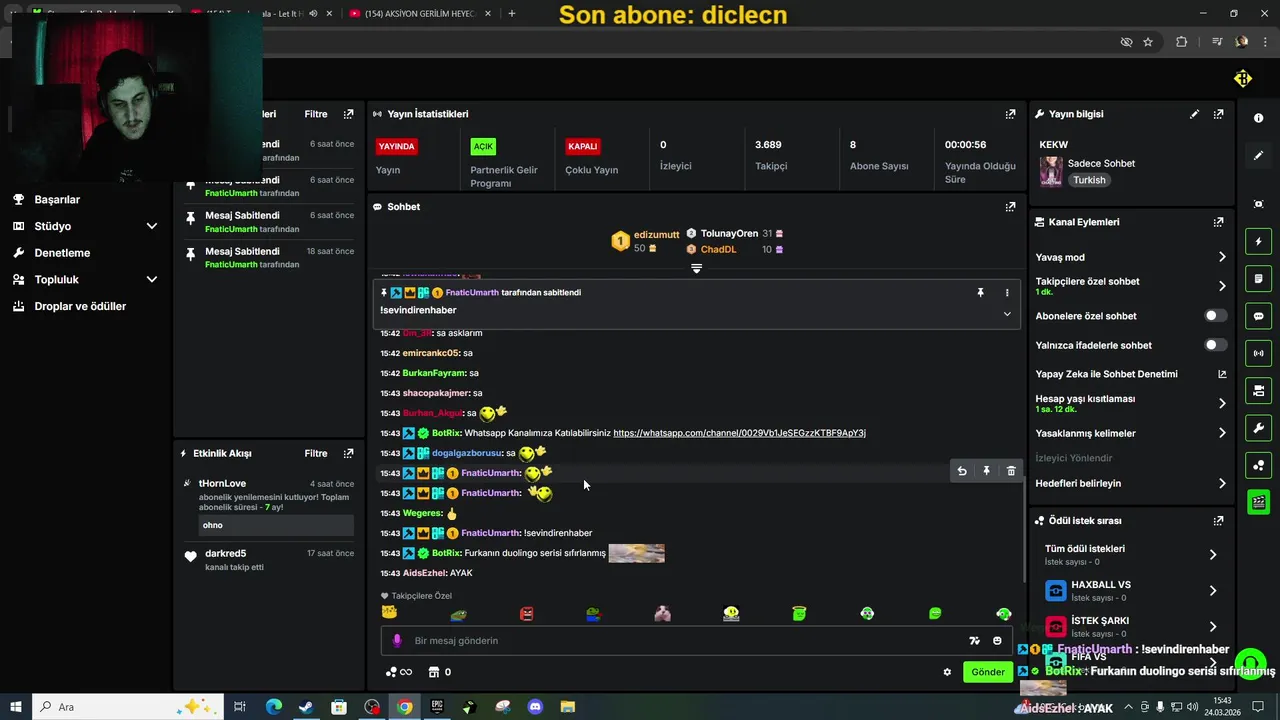The width and height of the screenshot is (1280, 720).
Task: Open the emote picker in chat input
Action: tap(997, 641)
